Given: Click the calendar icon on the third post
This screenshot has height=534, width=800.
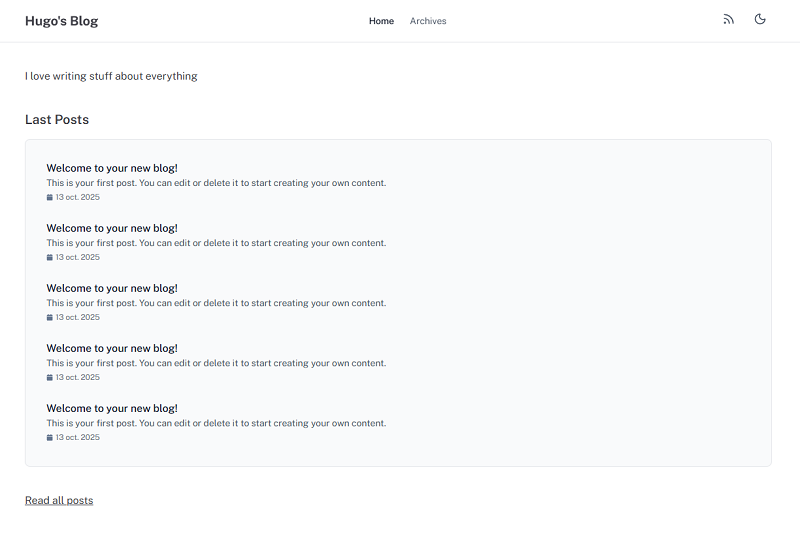Looking at the screenshot, I should 50,318.
